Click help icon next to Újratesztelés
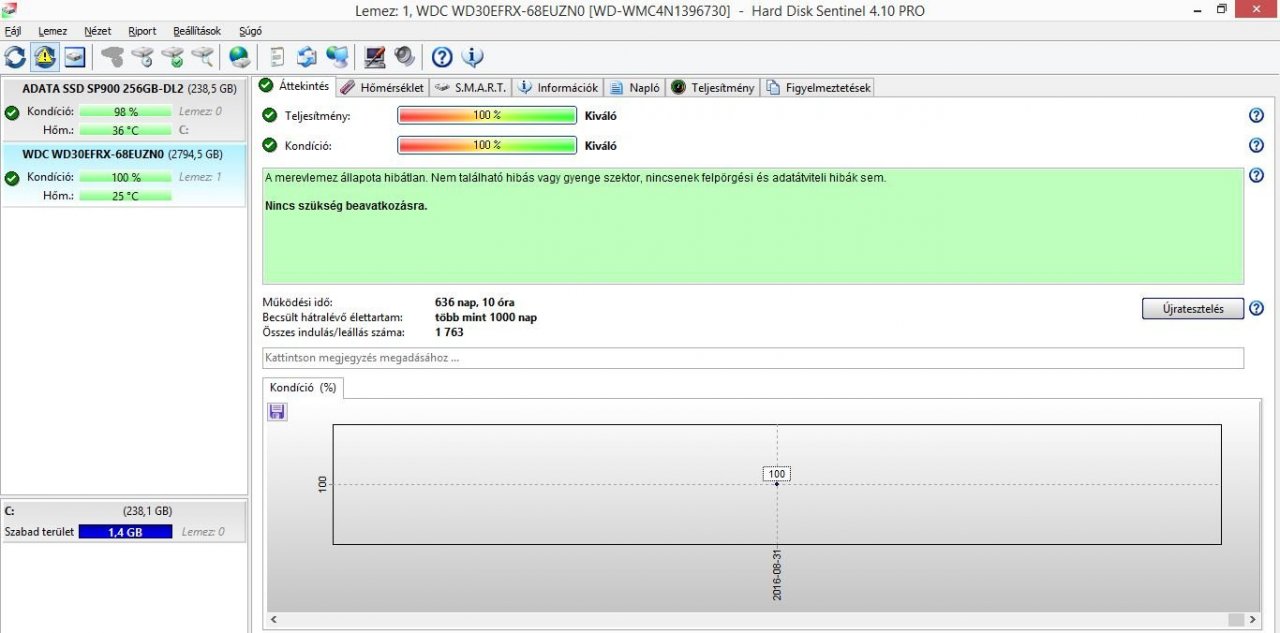 [x=1257, y=308]
